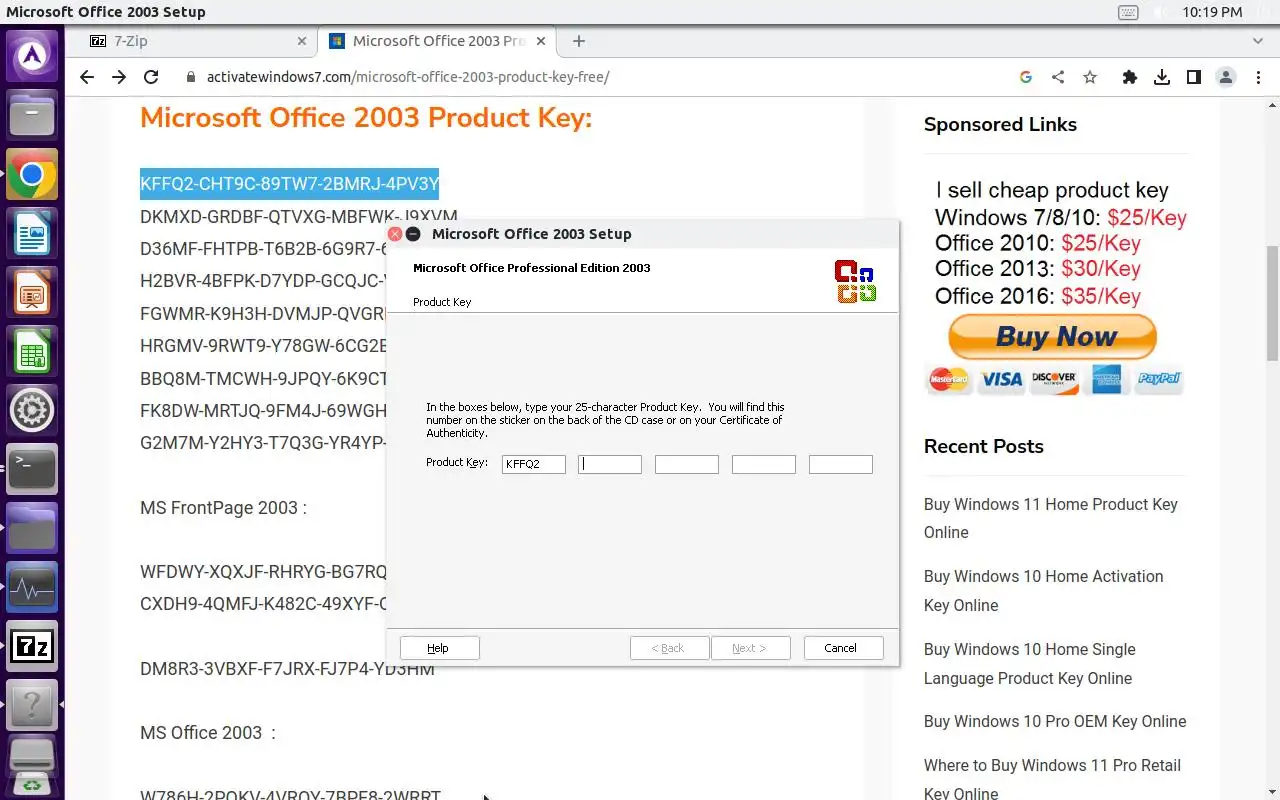Open Buy Windows 11 Home Product Key Online
Image resolution: width=1280 pixels, height=800 pixels.
pos(1051,518)
